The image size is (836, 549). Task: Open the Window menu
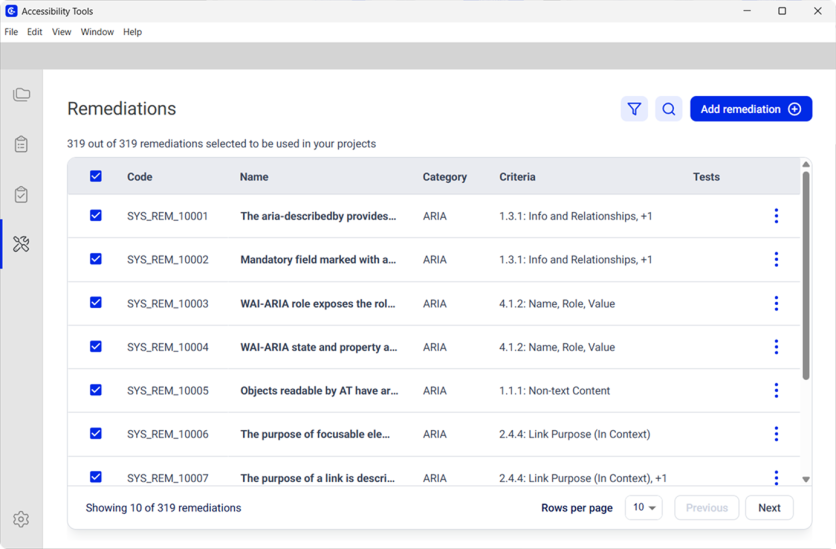[x=97, y=32]
